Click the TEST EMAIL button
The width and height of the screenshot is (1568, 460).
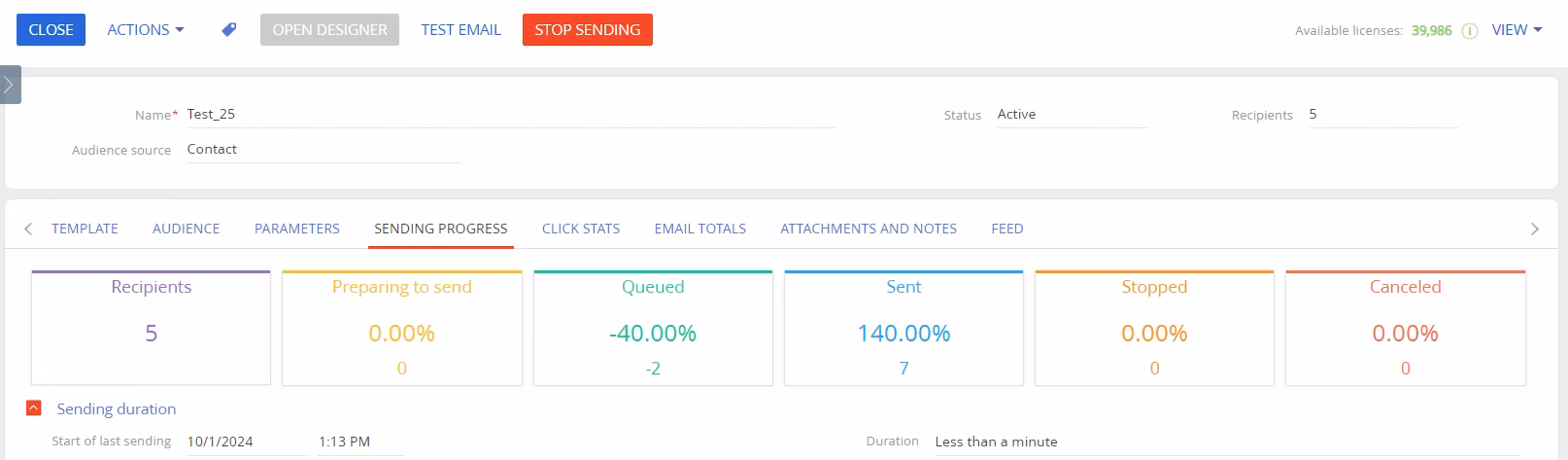[461, 30]
